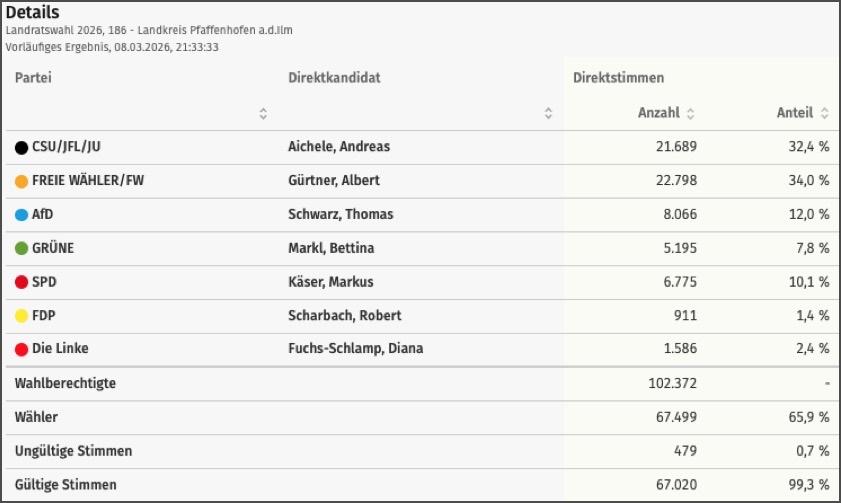
Task: Click the red SPD party dot
Action: (21, 282)
